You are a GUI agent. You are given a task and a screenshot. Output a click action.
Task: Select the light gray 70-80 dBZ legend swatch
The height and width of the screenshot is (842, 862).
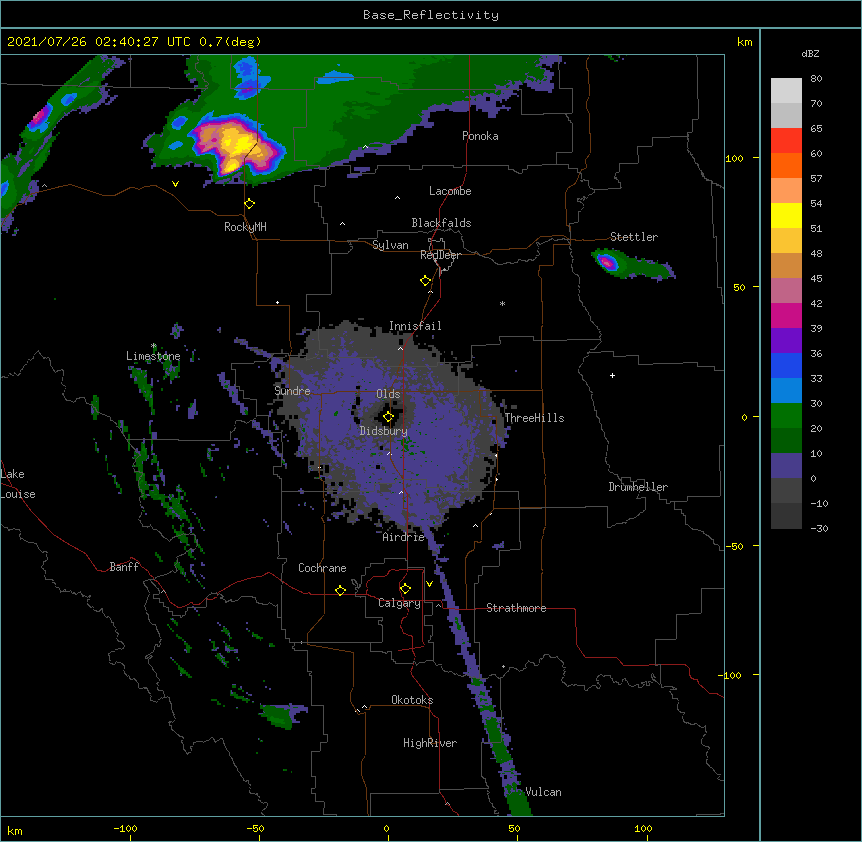click(x=786, y=91)
